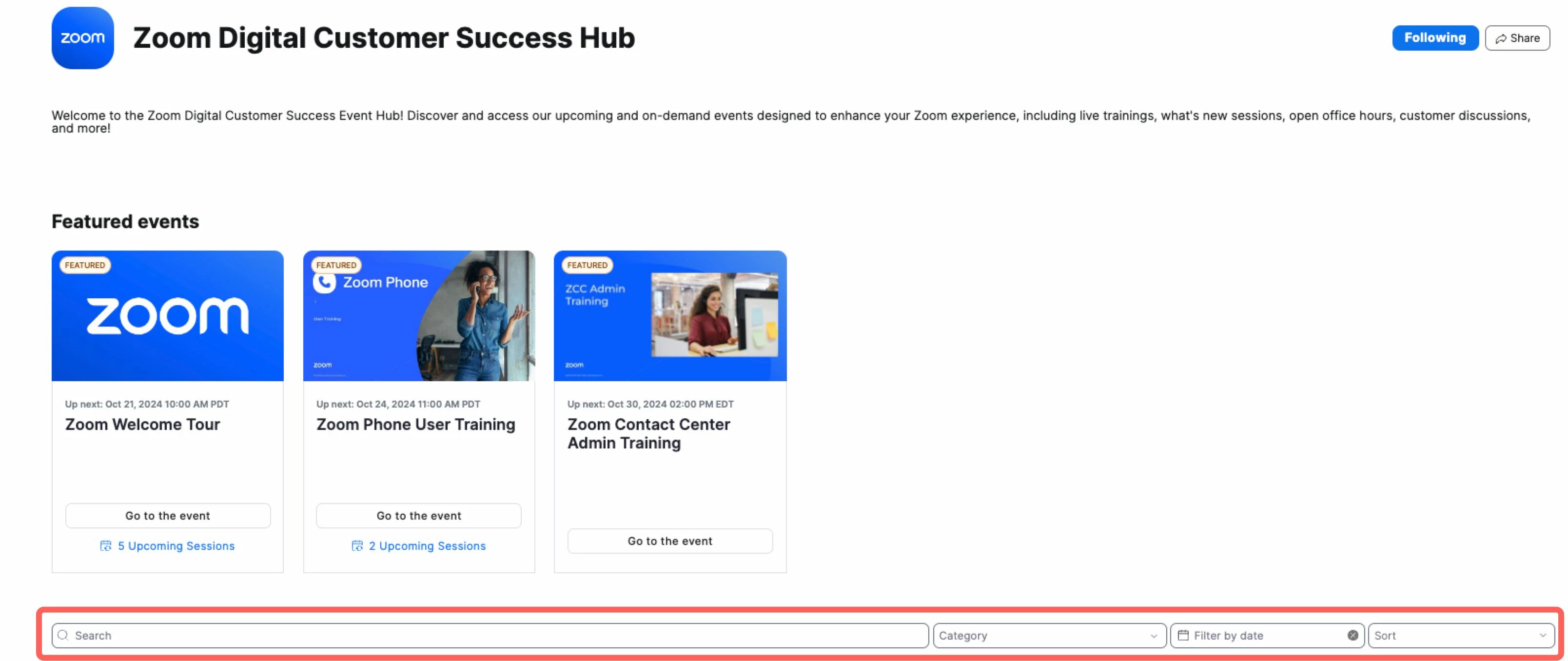Toggle the Following button

pyautogui.click(x=1435, y=38)
